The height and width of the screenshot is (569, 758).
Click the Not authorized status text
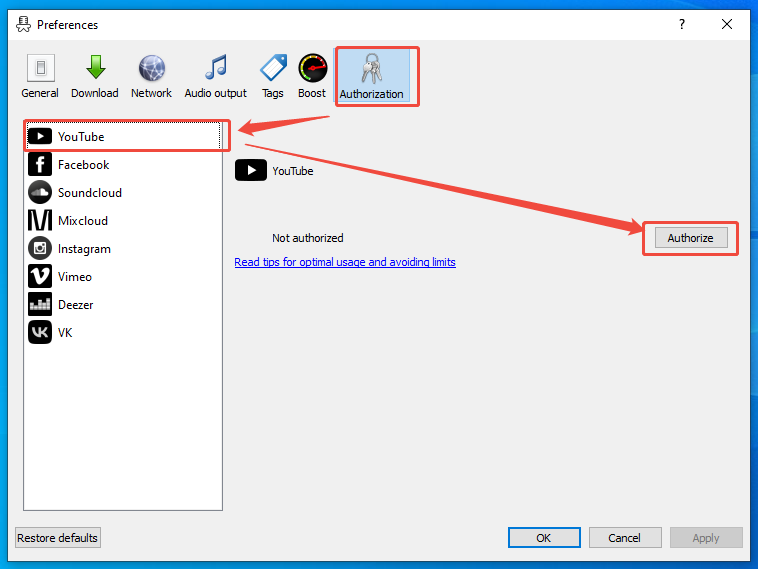coord(307,238)
